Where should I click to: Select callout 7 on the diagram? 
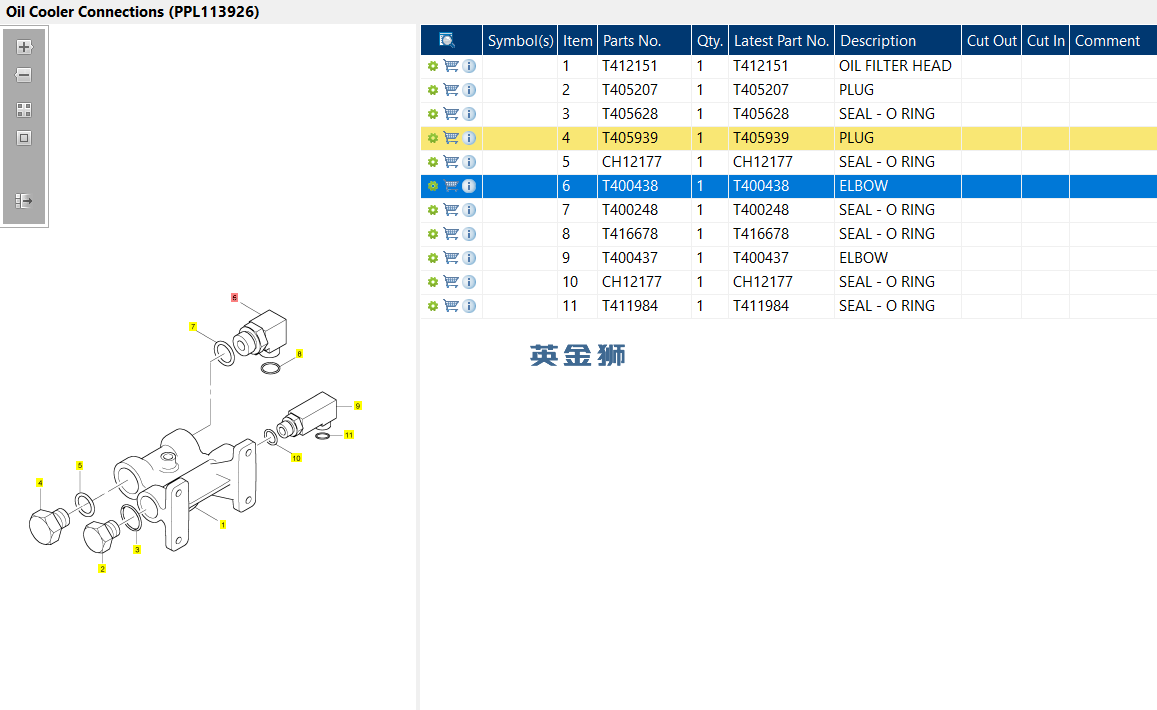pos(193,326)
